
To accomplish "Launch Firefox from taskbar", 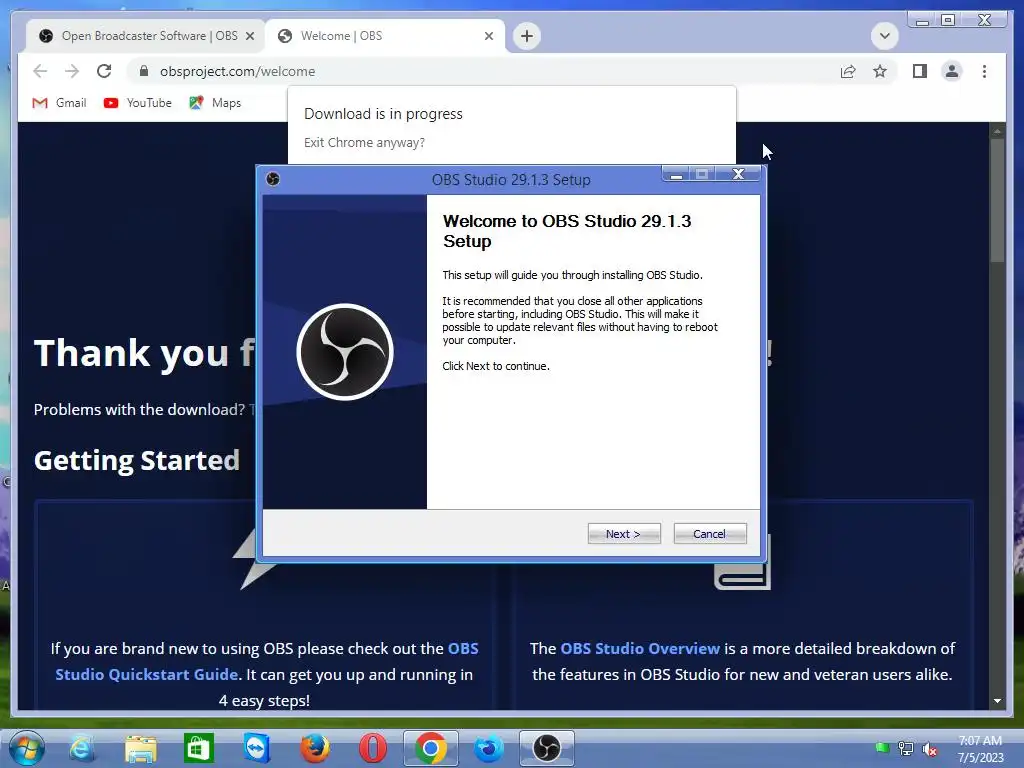I will [x=315, y=748].
